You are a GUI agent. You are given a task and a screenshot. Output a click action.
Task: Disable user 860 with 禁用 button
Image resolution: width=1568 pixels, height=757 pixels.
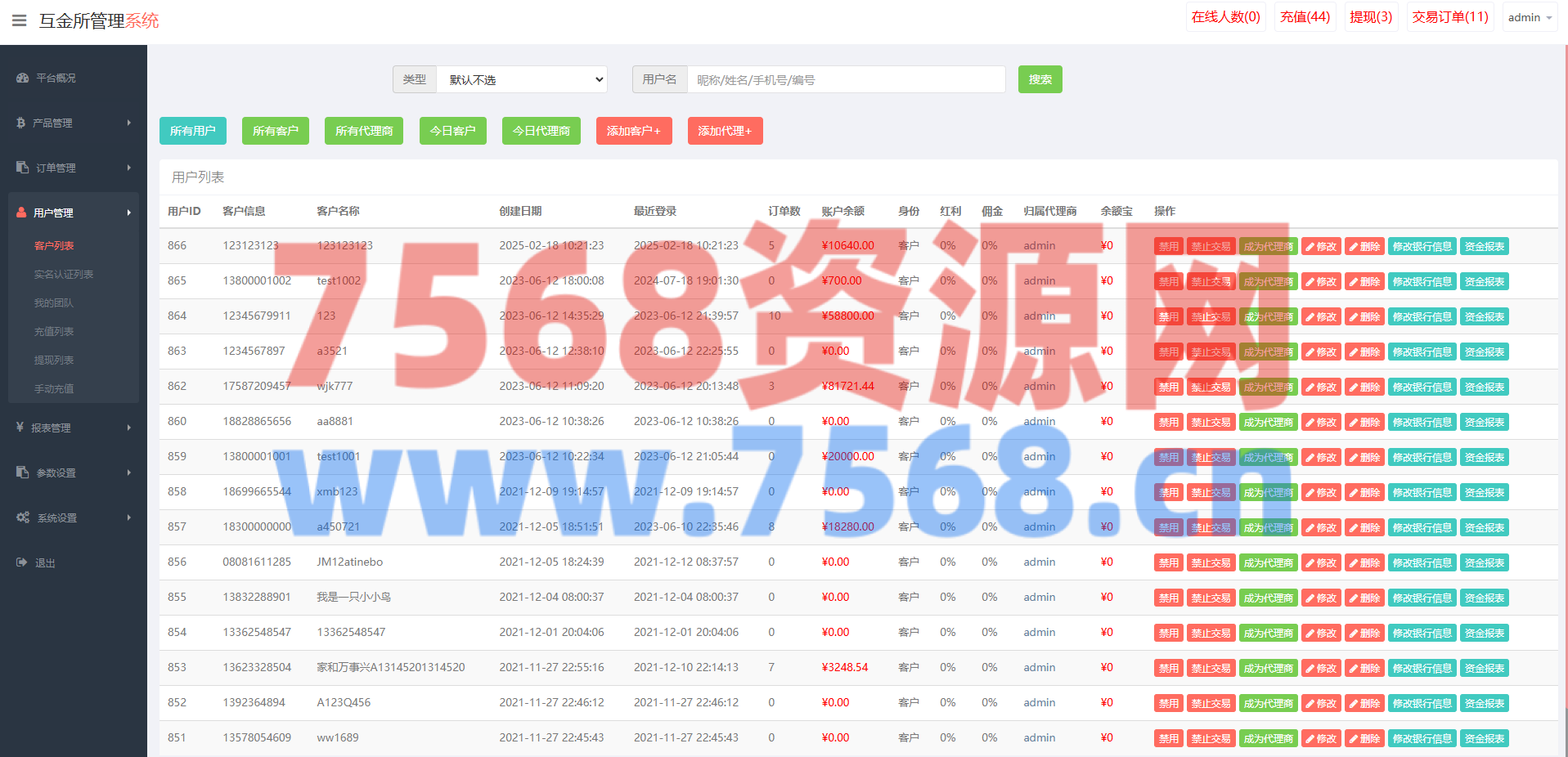1168,422
